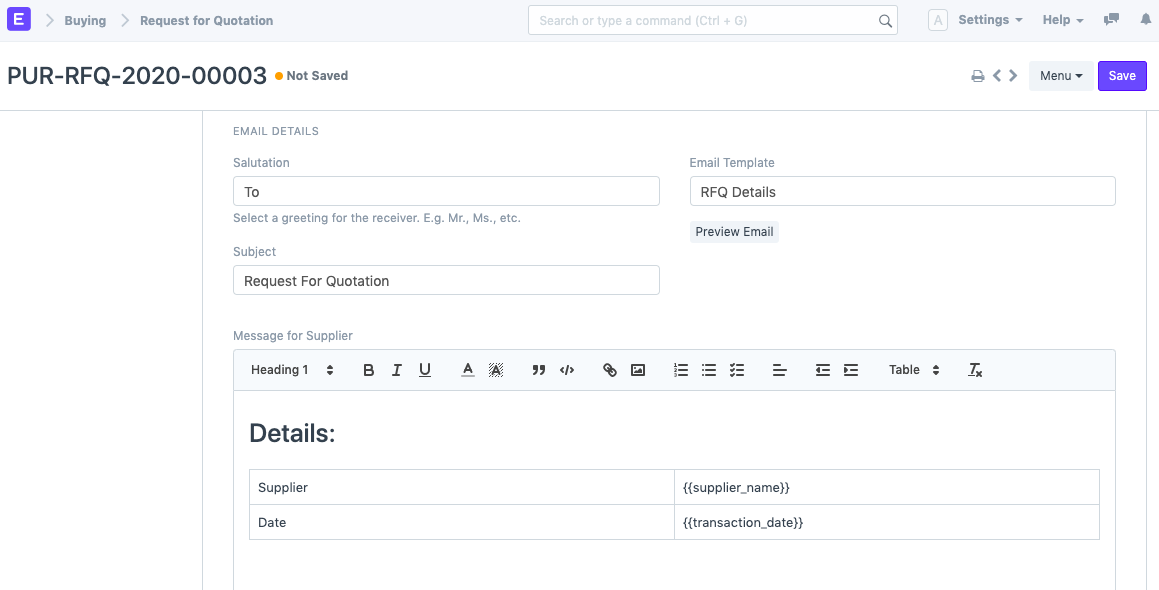
Task: Add a hyperlink using link icon
Action: [x=610, y=370]
